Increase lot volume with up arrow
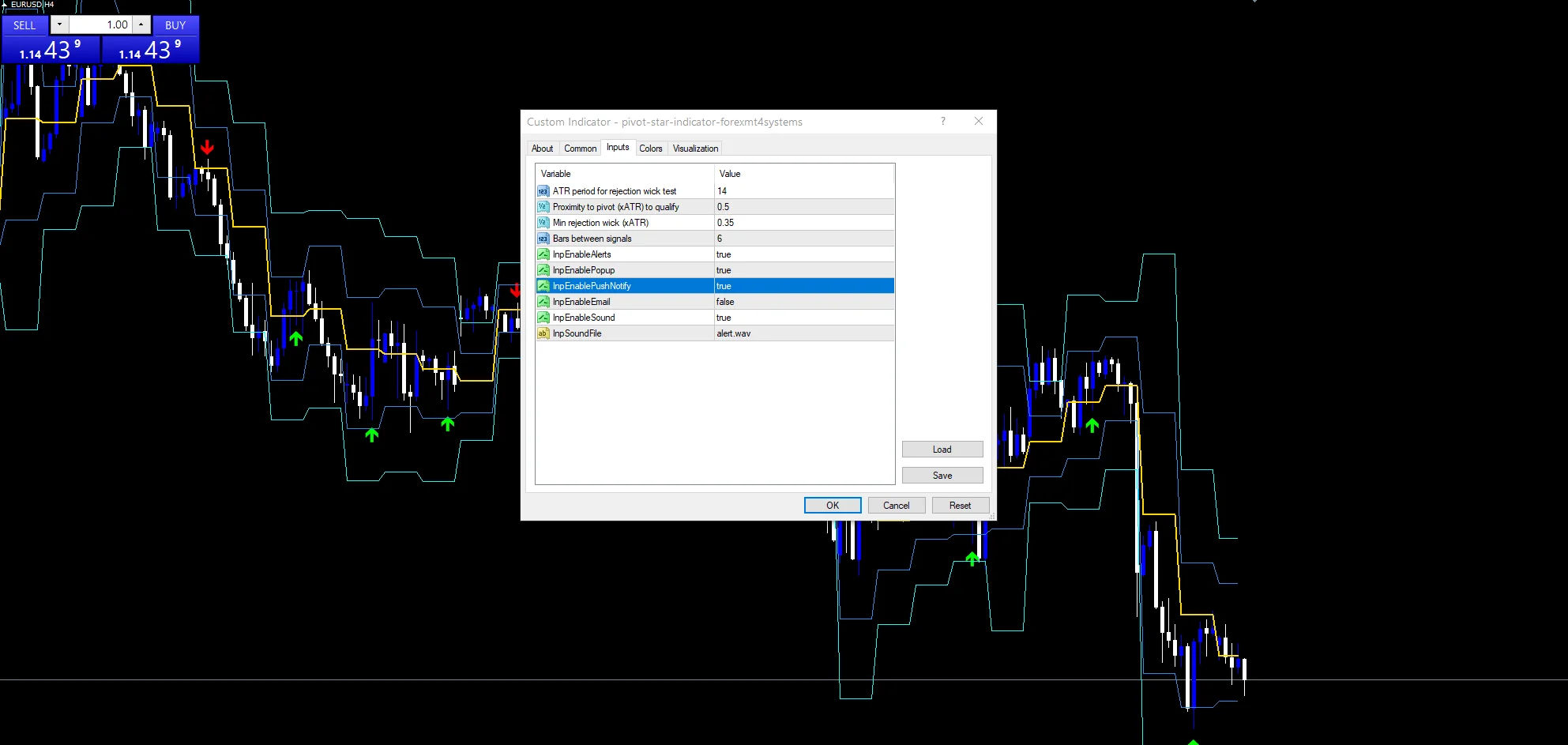 tap(141, 24)
